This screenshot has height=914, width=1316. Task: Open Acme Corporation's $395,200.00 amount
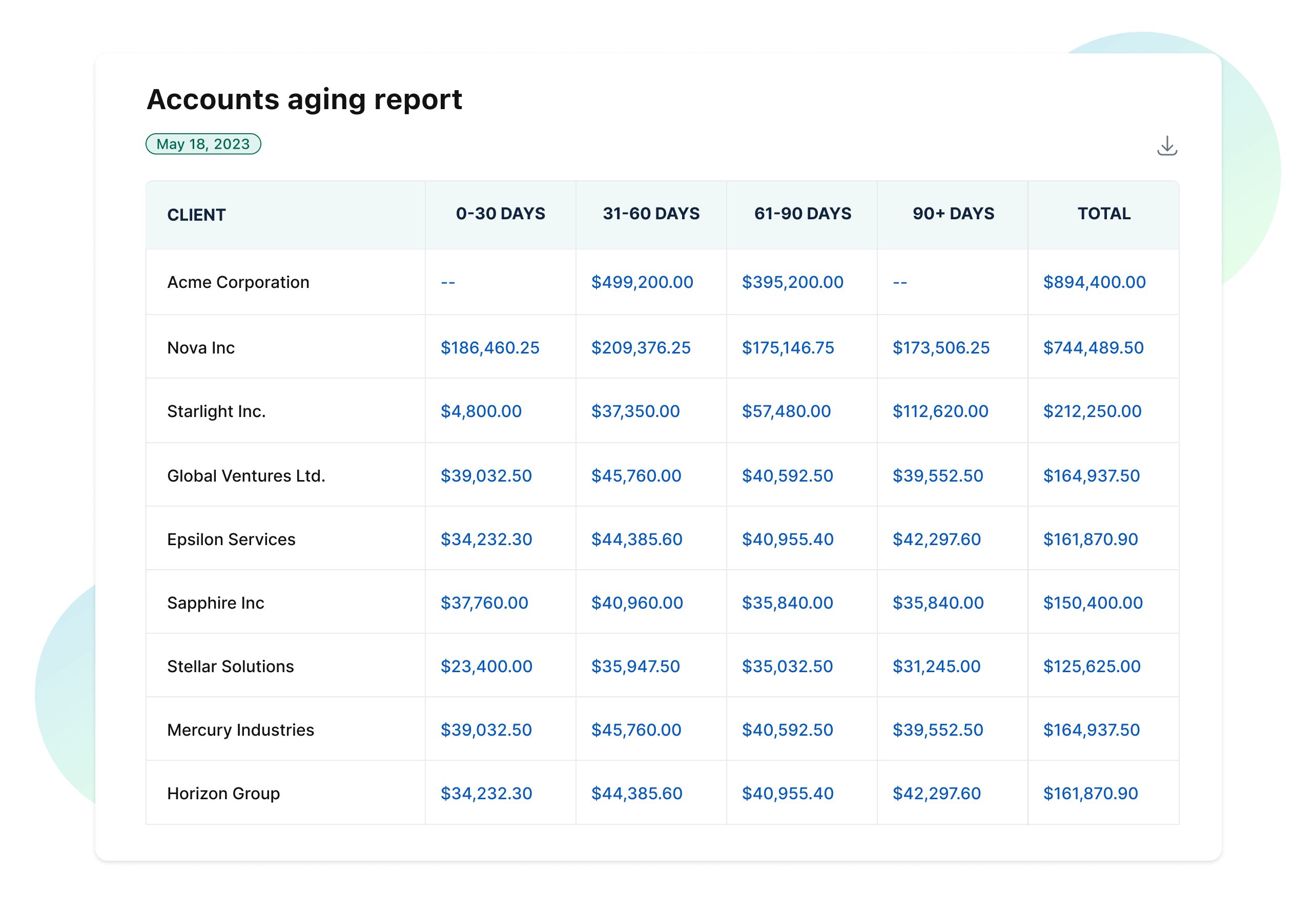tap(792, 282)
